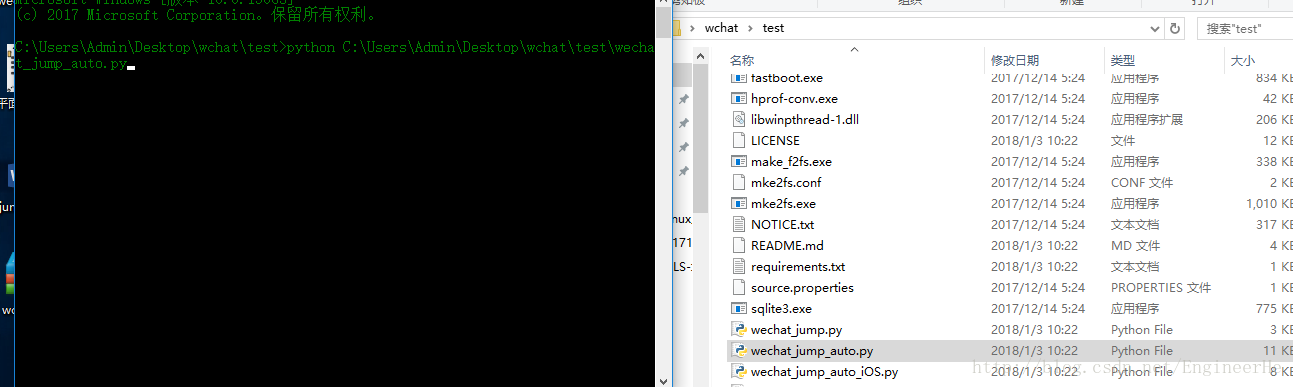Click the PROPERTIES 文件 type cell
The height and width of the screenshot is (387, 1293).
coord(1160,287)
